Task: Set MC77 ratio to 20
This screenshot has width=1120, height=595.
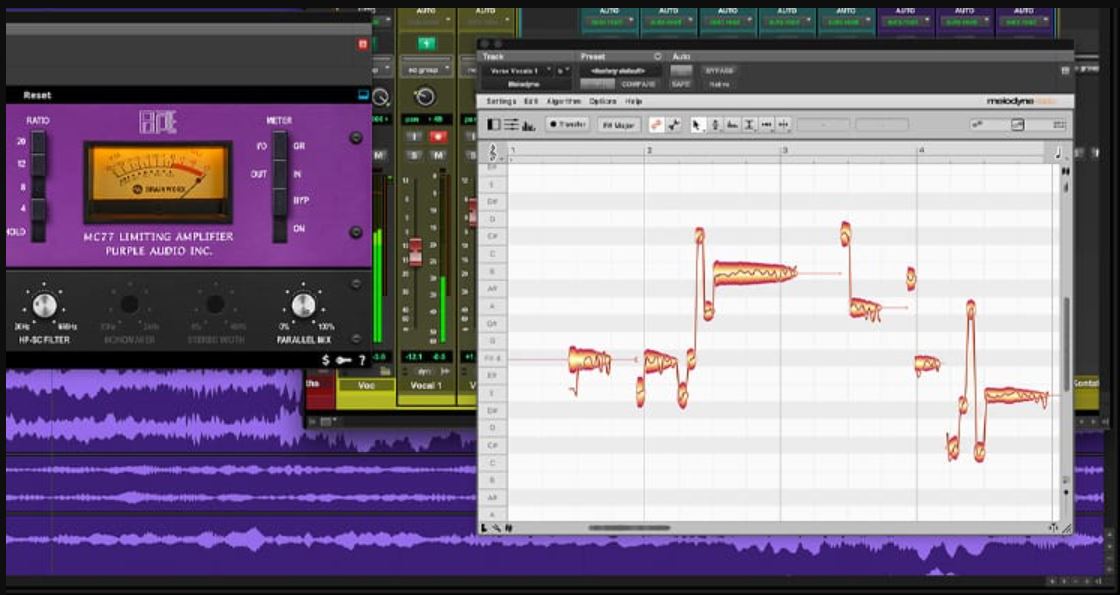Action: [38, 142]
